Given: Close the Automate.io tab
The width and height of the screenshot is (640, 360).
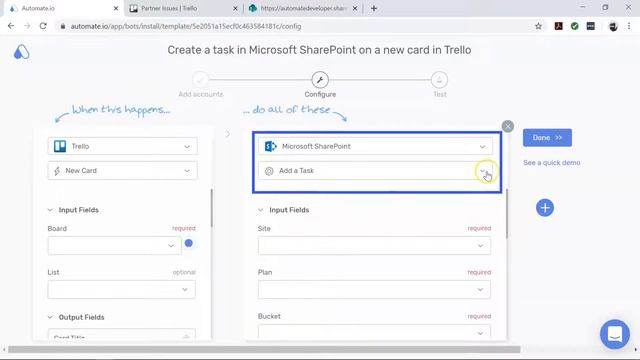Looking at the screenshot, I should (x=116, y=8).
